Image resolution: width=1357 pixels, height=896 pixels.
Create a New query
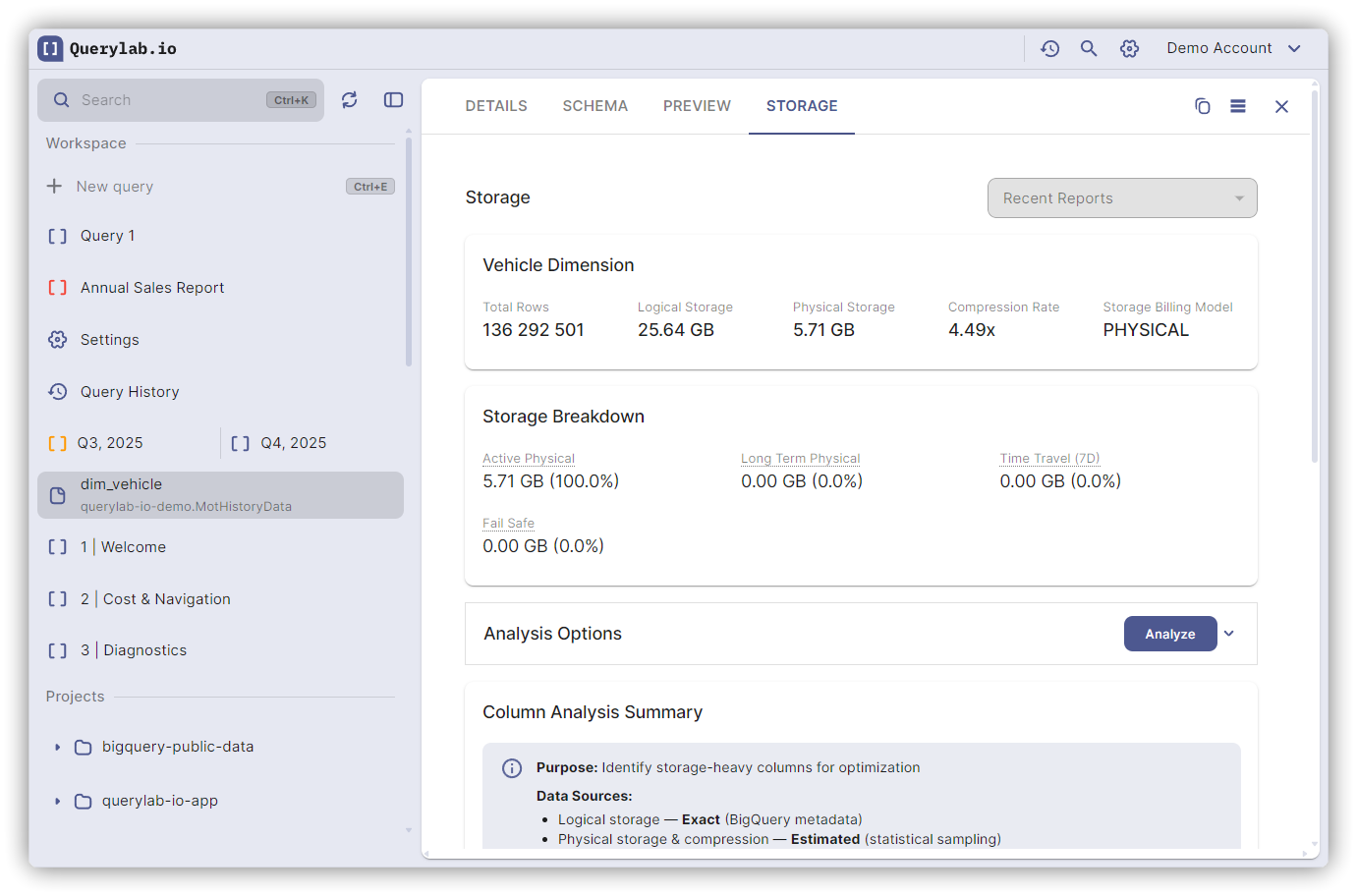click(115, 187)
